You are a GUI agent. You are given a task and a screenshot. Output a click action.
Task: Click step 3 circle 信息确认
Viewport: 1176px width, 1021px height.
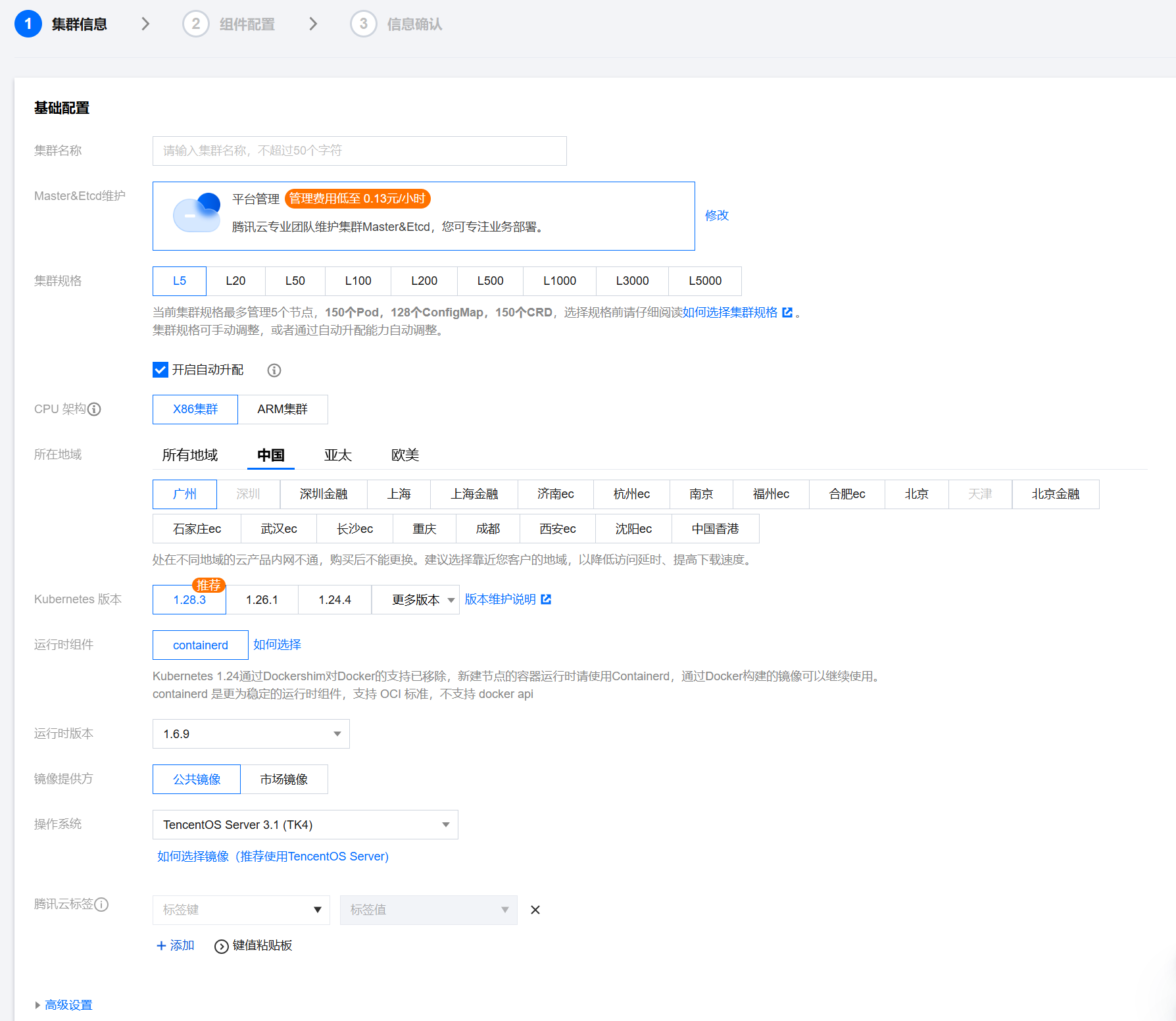point(364,24)
